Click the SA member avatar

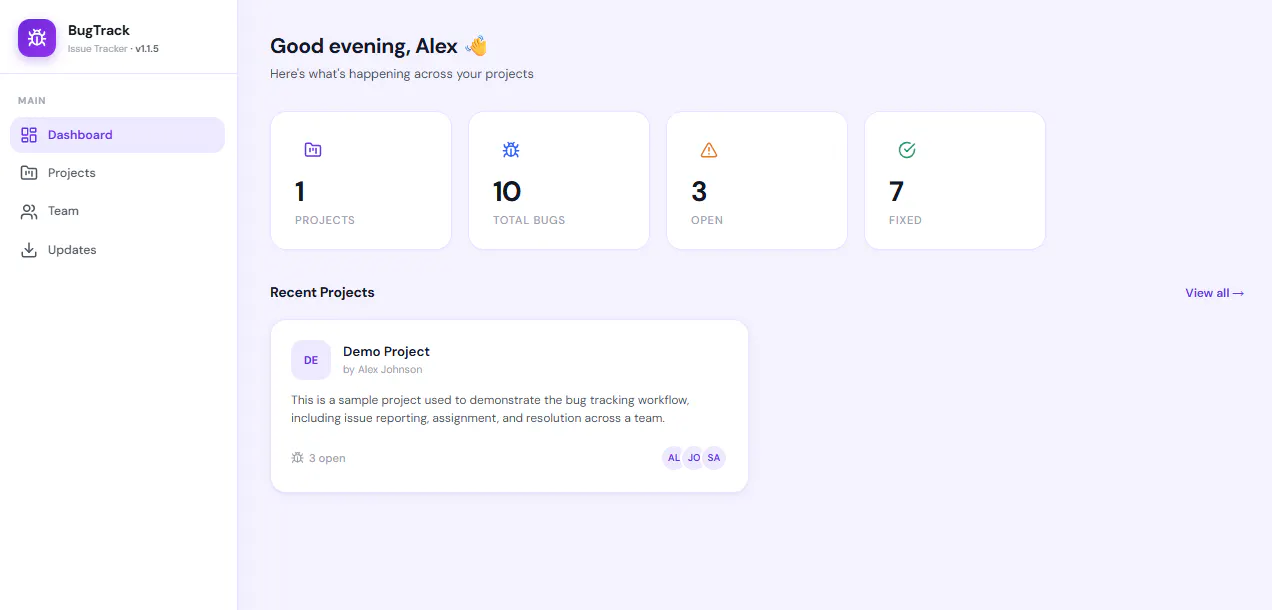714,458
